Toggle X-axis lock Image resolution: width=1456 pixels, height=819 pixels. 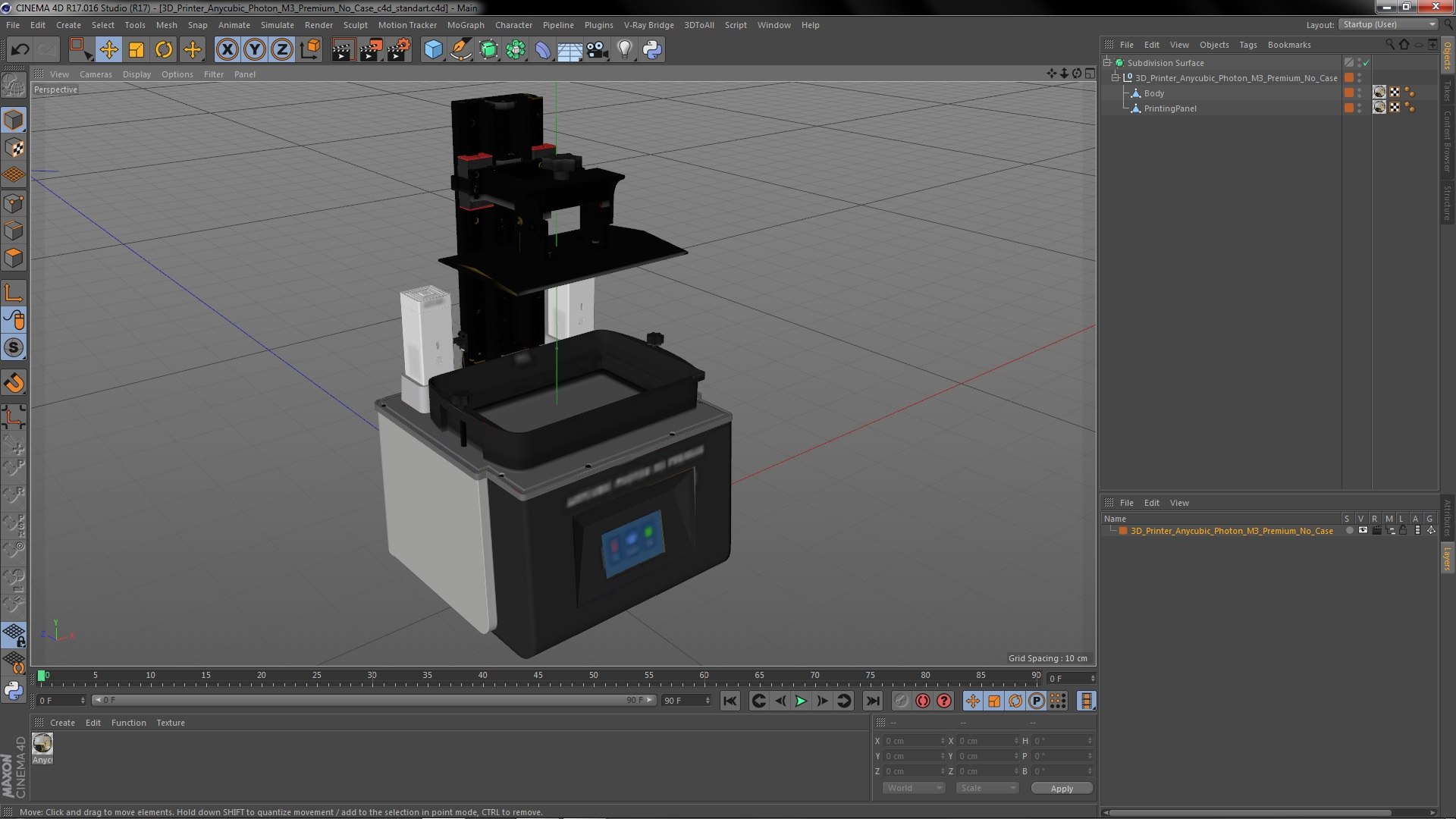(227, 50)
